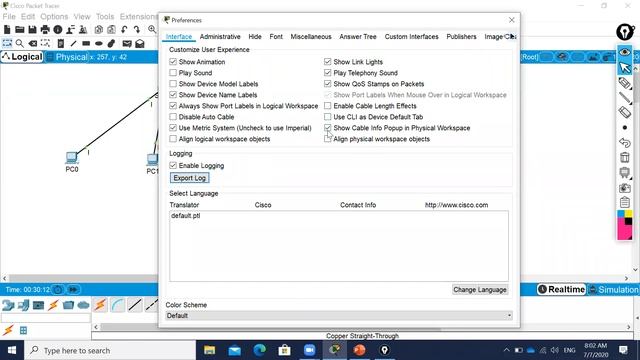Click the Redo arrow in main toolbar

coord(137,29)
